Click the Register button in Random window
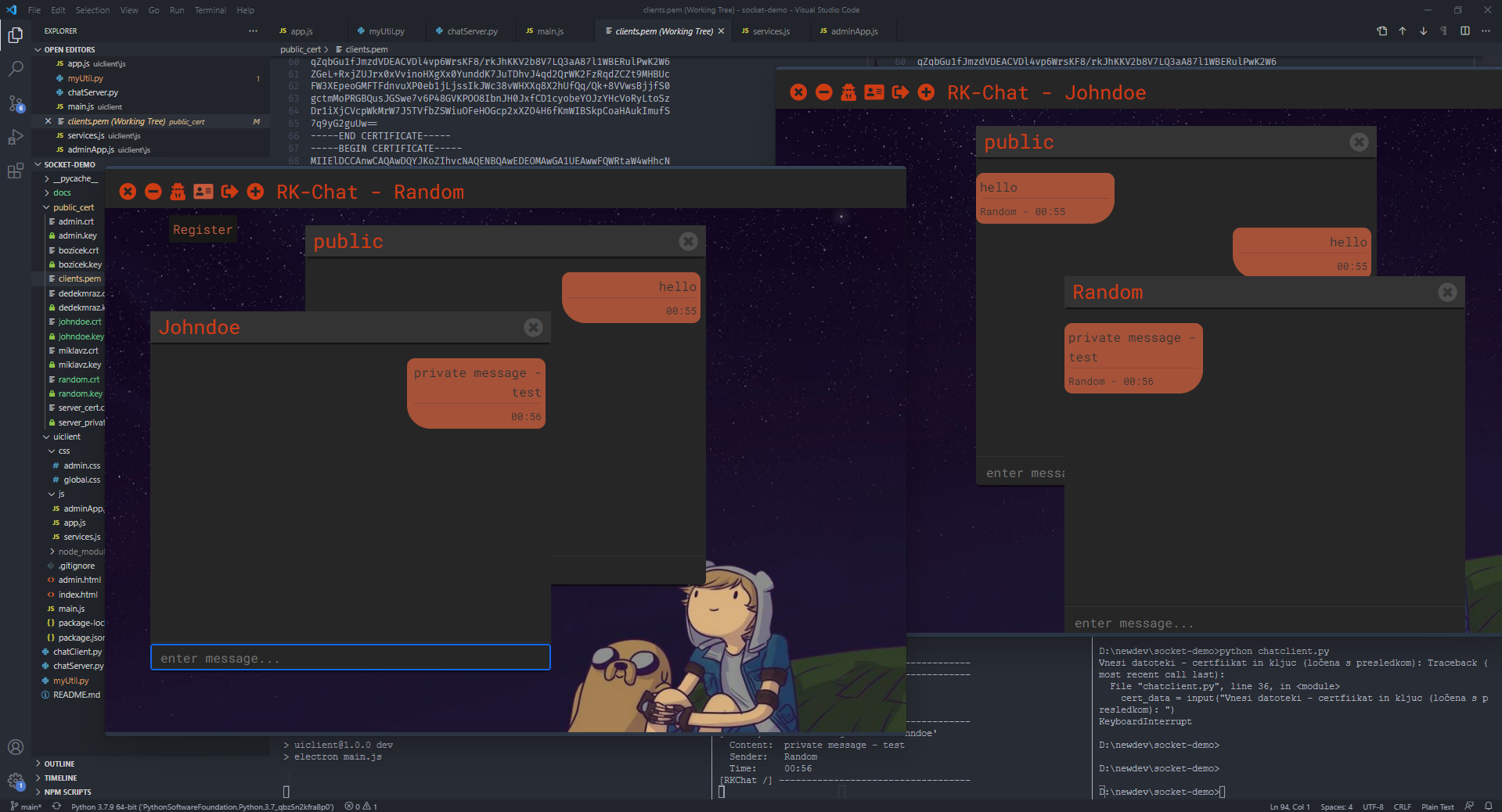Image resolution: width=1502 pixels, height=812 pixels. [x=203, y=229]
